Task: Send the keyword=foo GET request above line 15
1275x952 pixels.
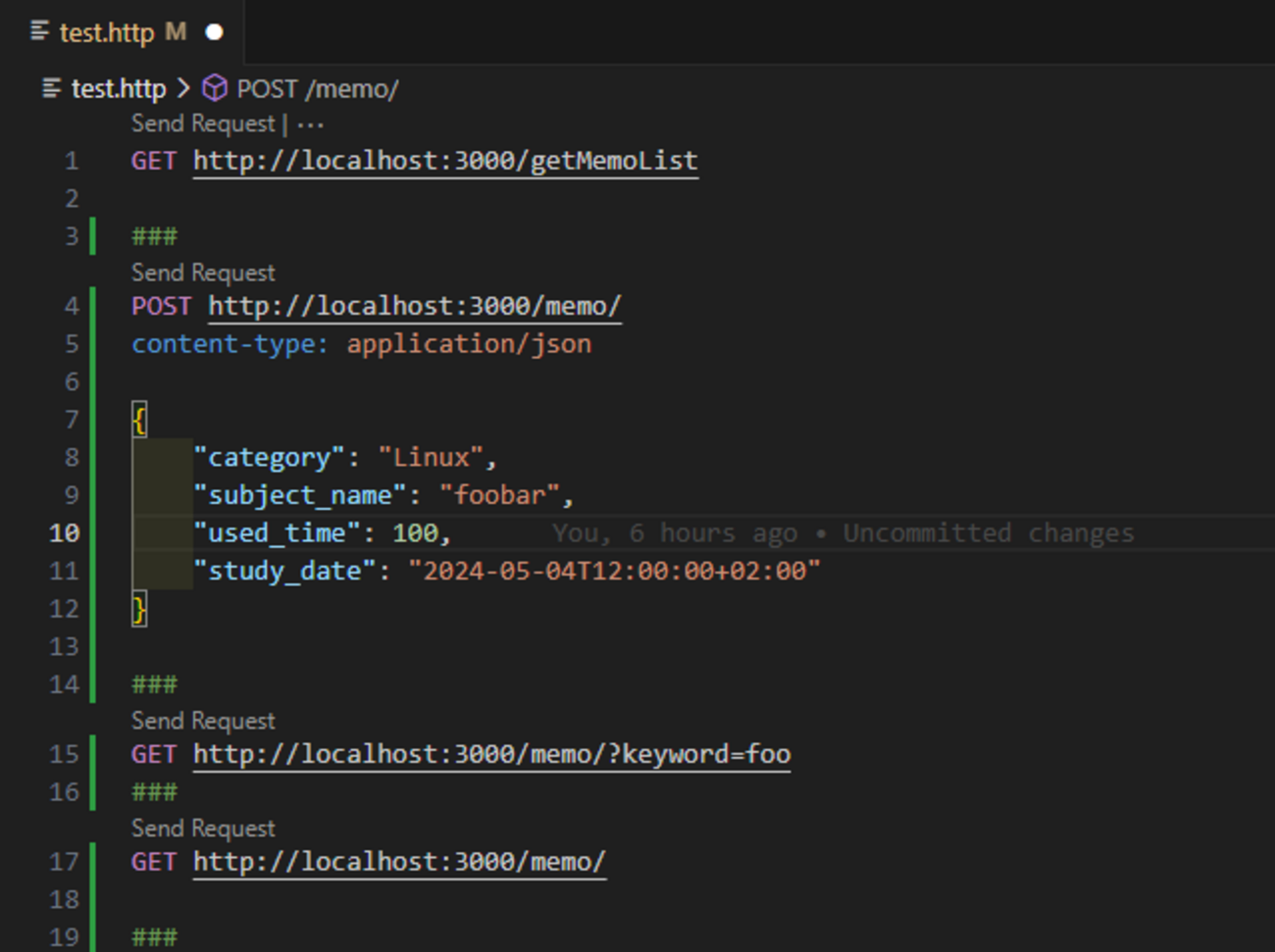Action: [203, 721]
